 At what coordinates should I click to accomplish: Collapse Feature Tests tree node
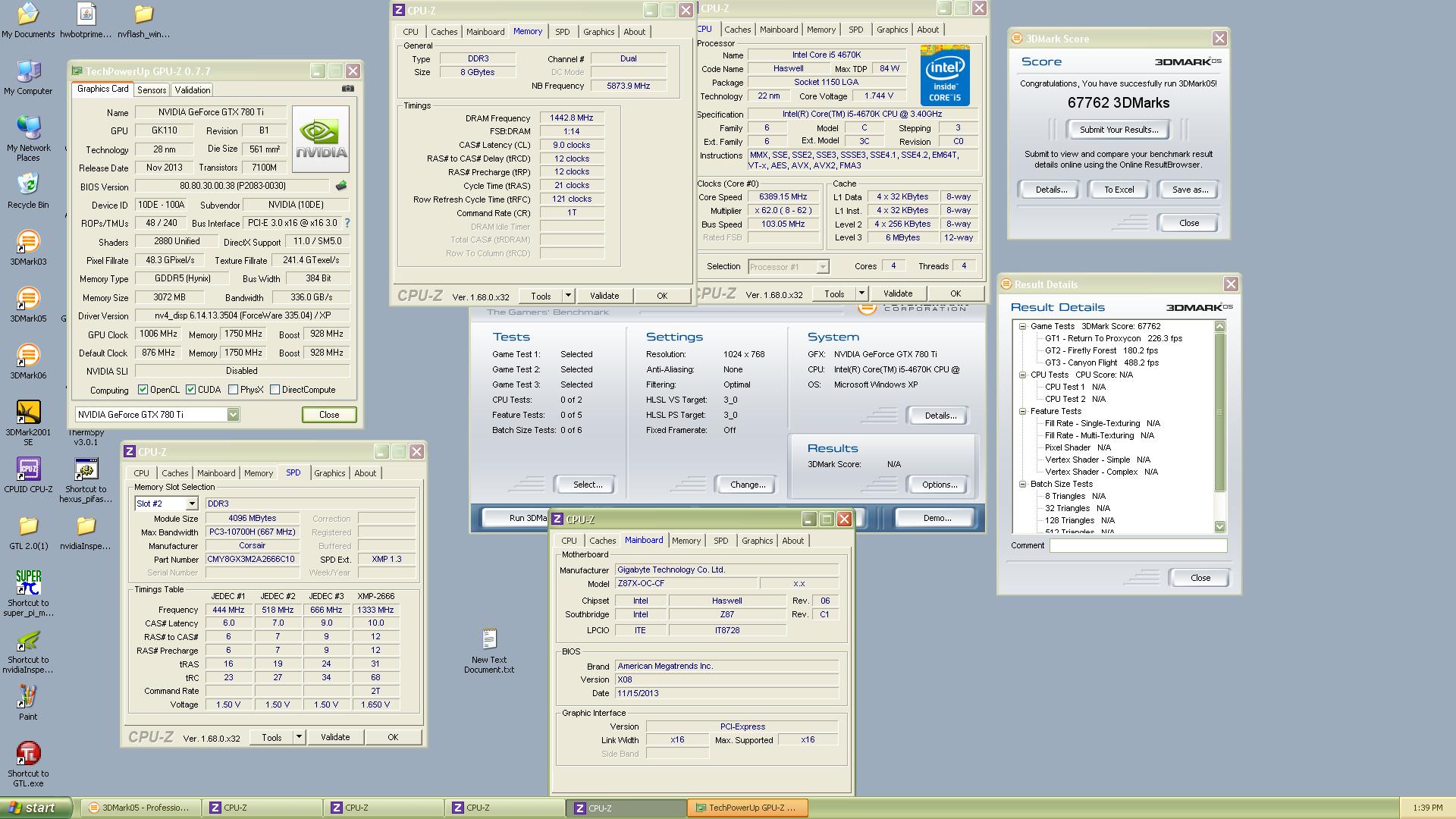point(1022,411)
